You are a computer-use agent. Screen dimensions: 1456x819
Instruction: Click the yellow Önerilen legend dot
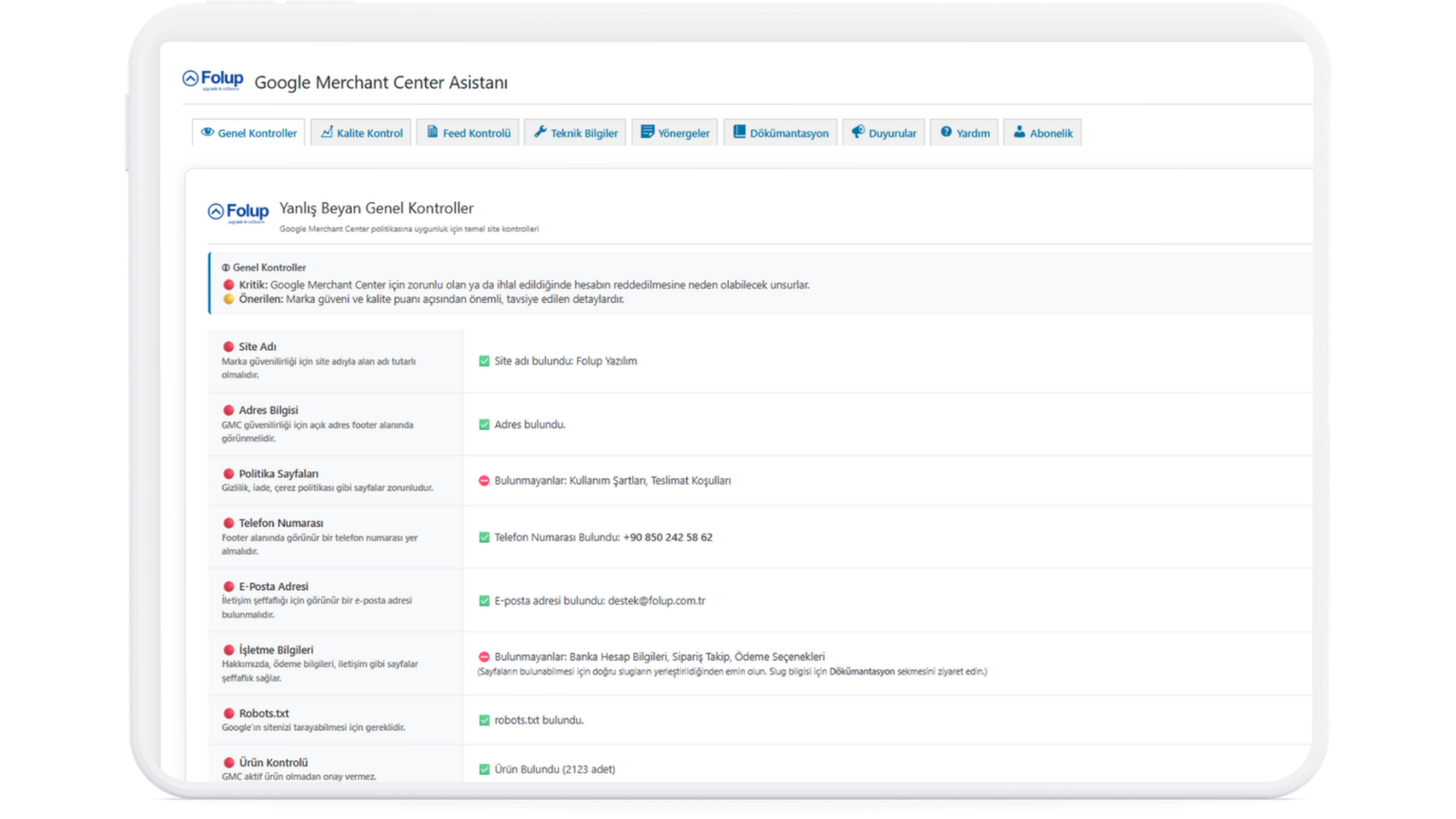click(x=228, y=298)
